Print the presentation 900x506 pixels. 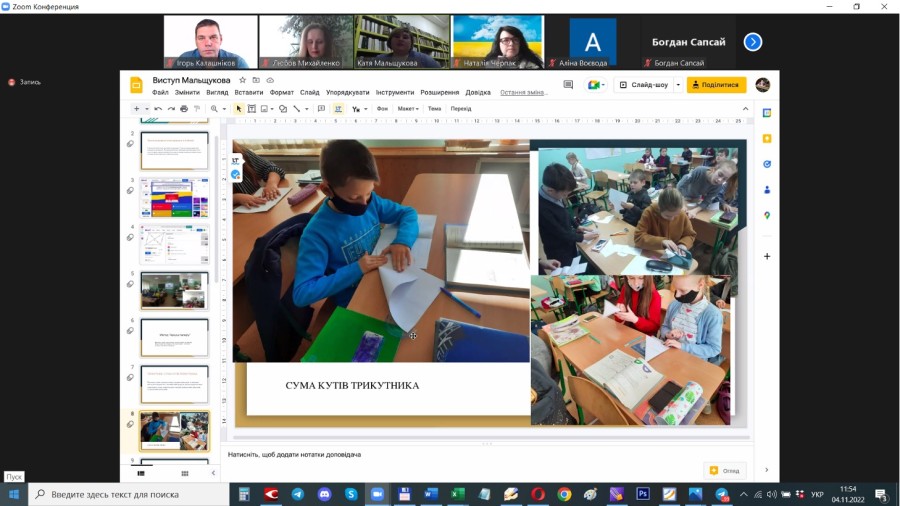coord(184,108)
